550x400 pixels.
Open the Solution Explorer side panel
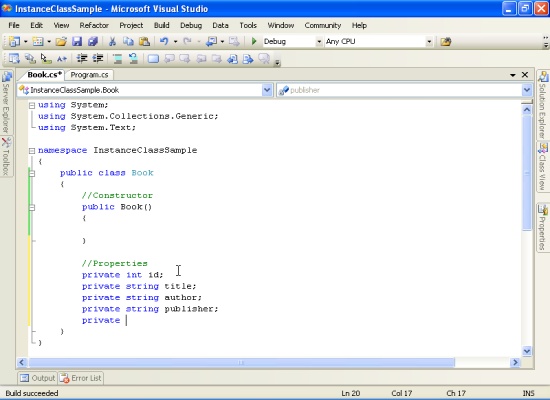[543, 106]
